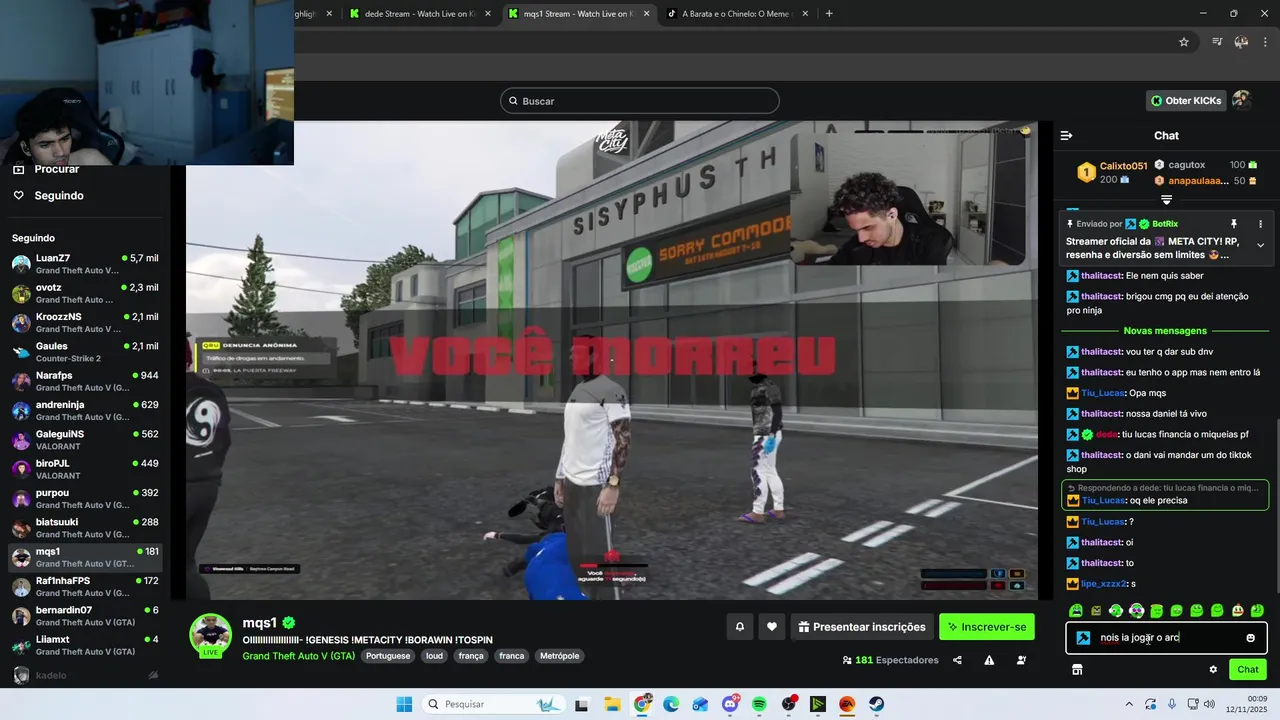Open bernardin07 channel in followed list

click(85, 615)
